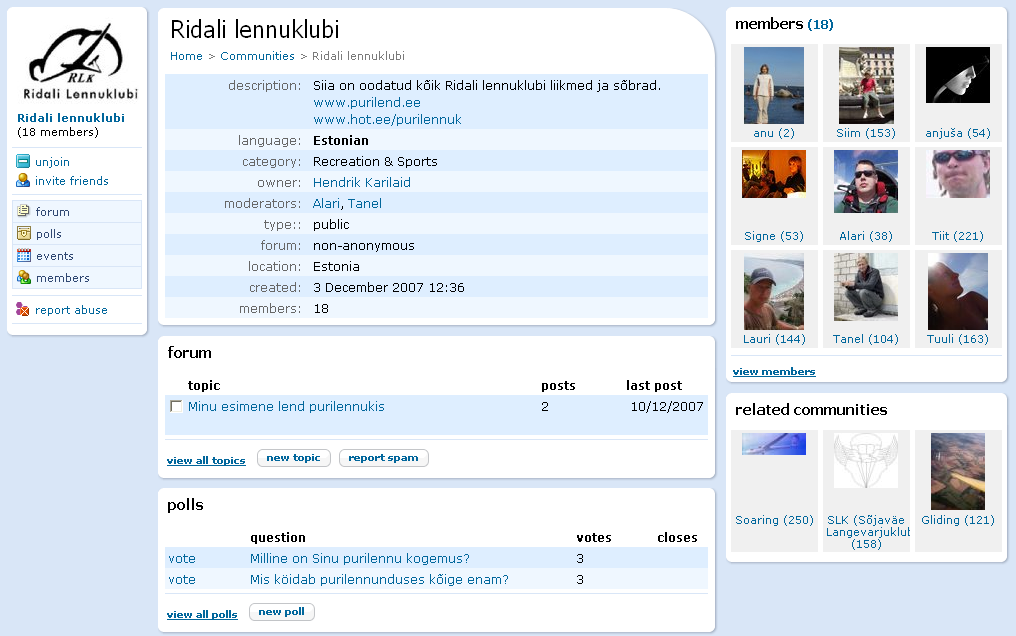Open owner Hendrik Karilaid's profile
This screenshot has height=636, width=1016.
[x=362, y=183]
